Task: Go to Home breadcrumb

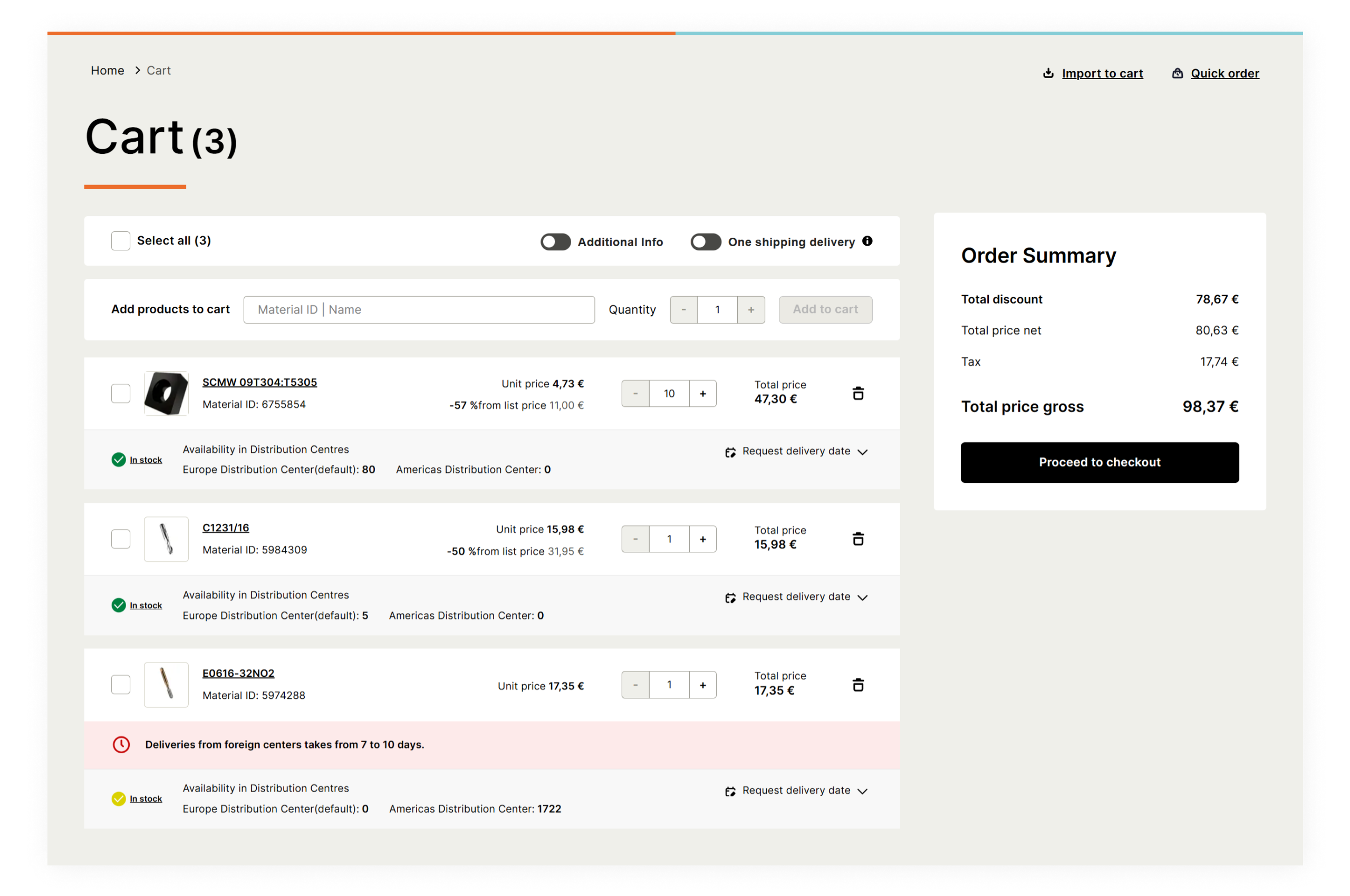Action: pos(108,70)
